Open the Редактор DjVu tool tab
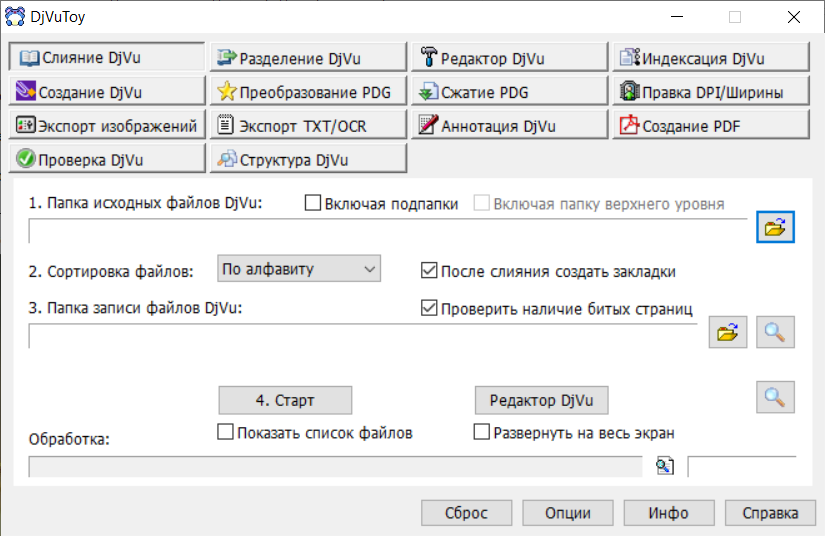 509,57
